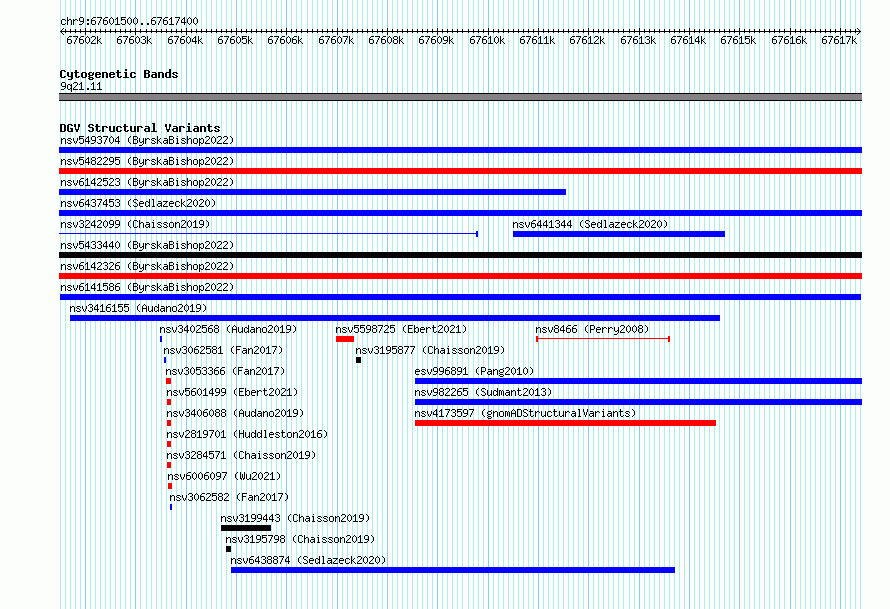Open nsv6006097 (Wu2021) label

(x=224, y=476)
